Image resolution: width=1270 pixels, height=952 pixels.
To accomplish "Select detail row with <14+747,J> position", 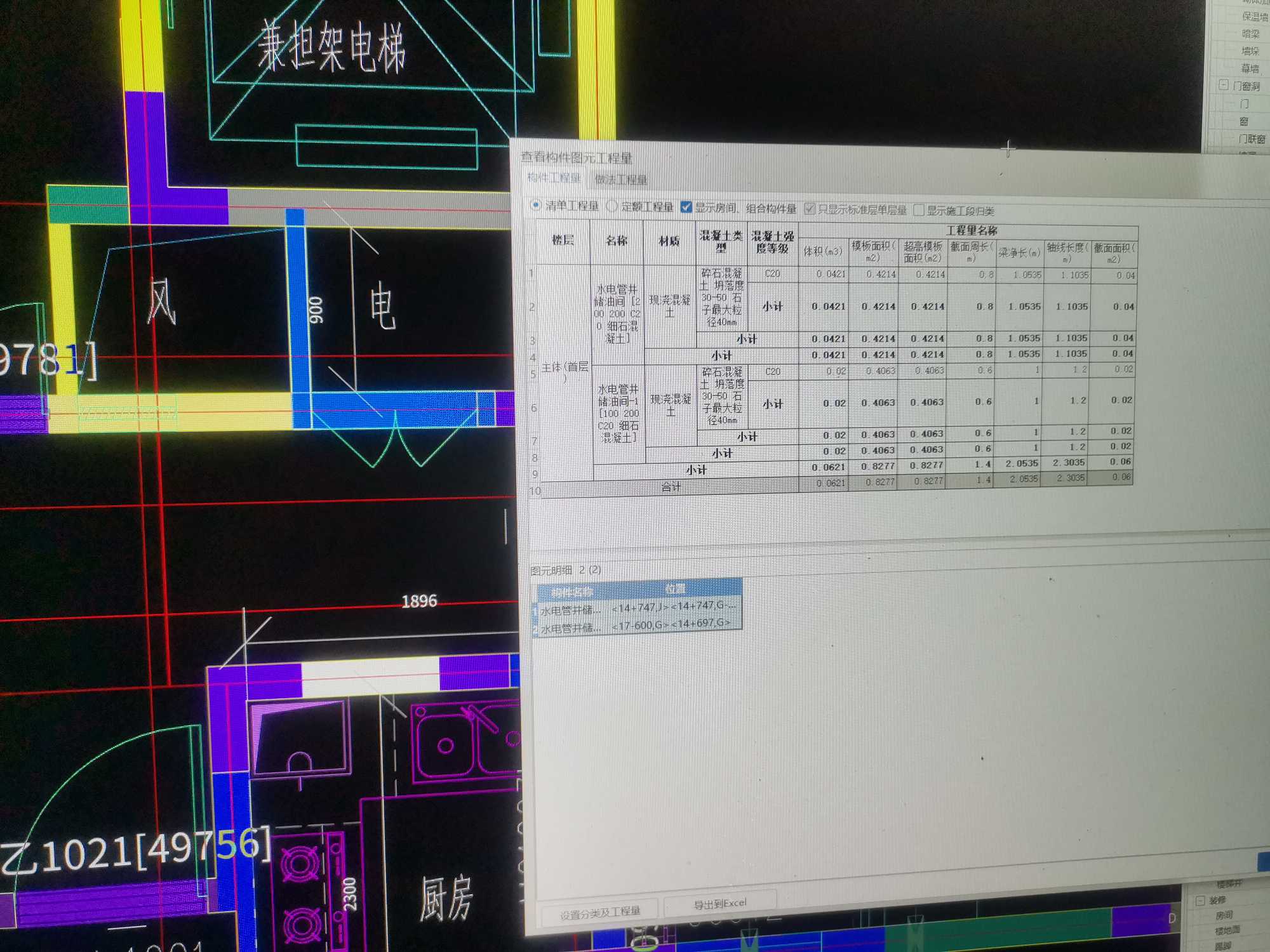I will (x=639, y=608).
